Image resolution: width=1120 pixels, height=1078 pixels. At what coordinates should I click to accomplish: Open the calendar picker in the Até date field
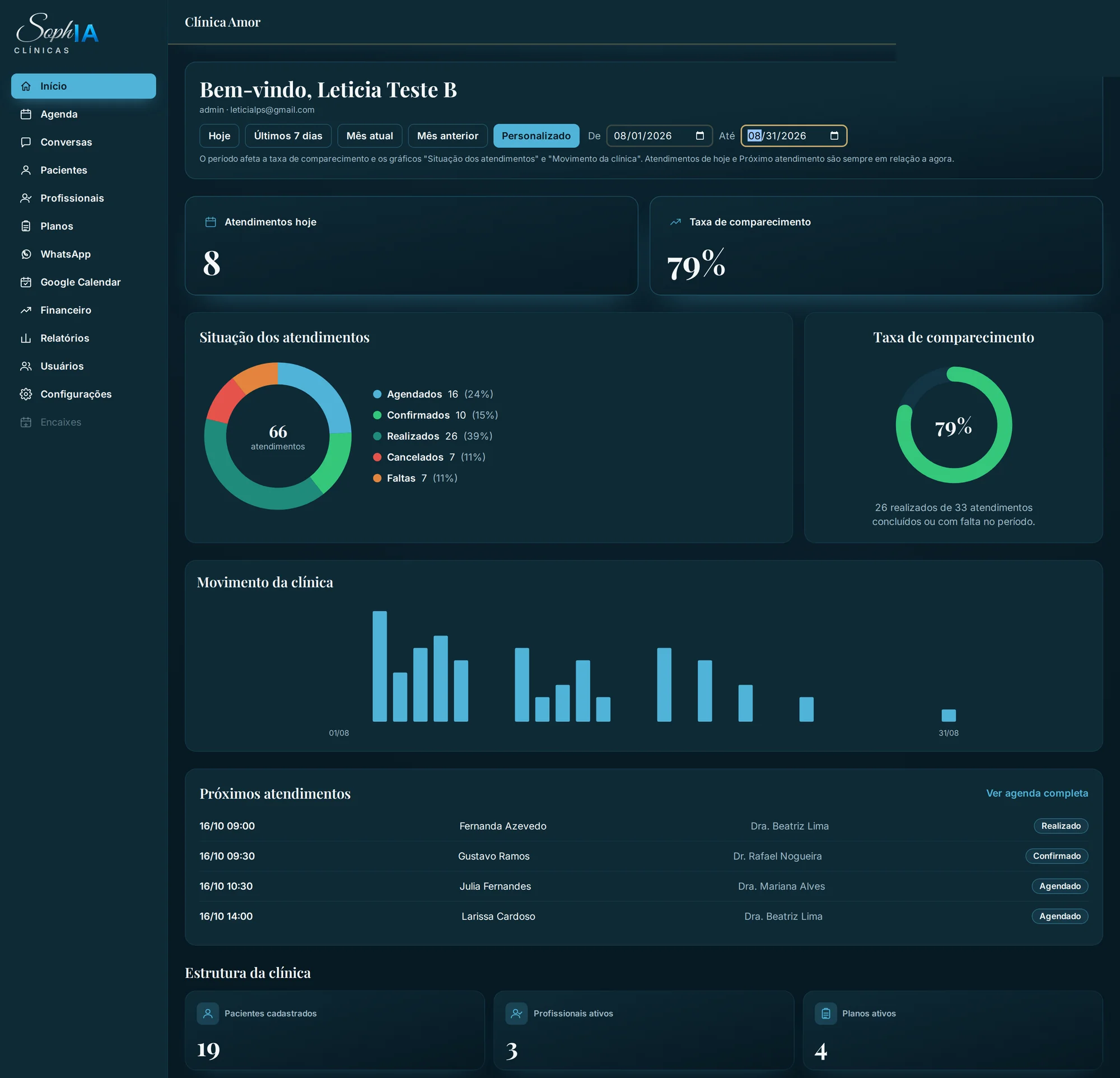tap(834, 136)
